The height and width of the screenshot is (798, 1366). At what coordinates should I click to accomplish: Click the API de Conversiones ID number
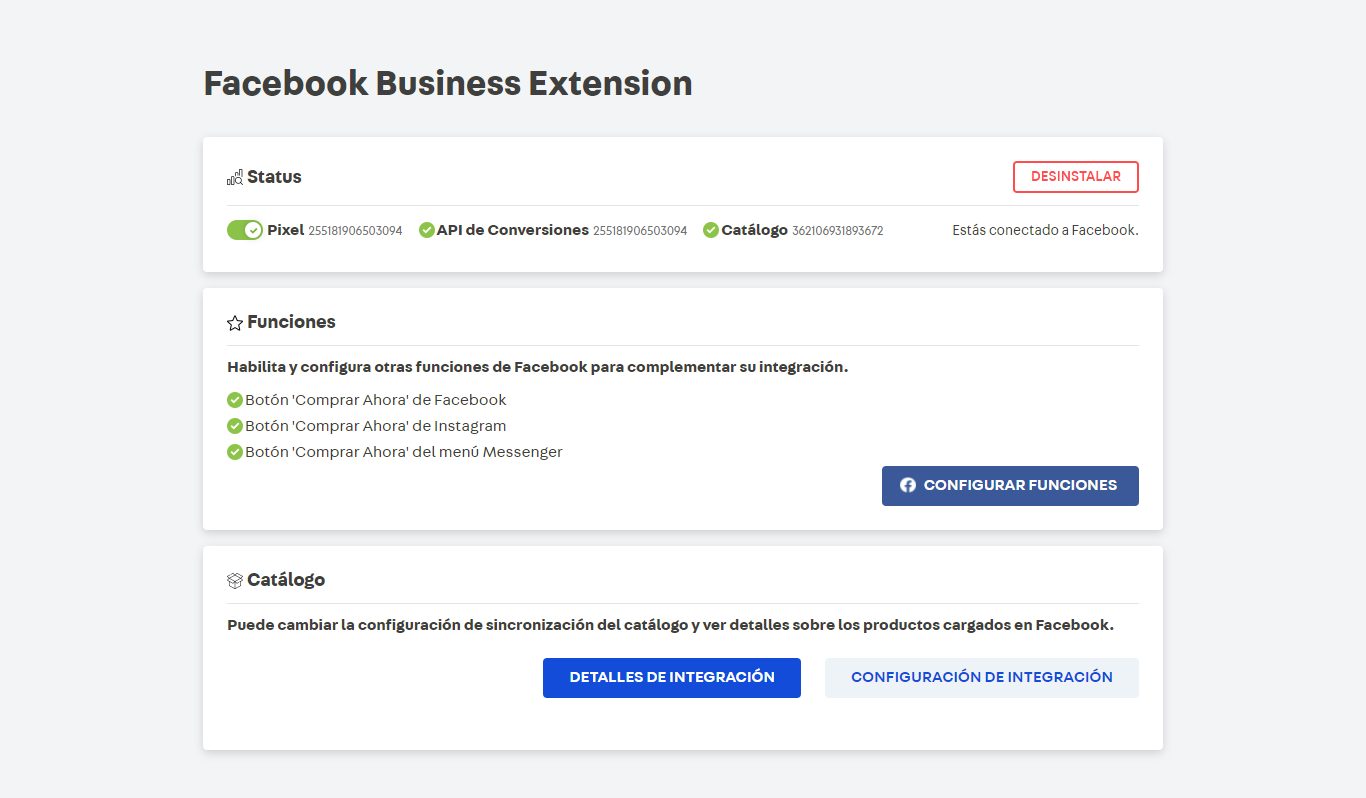pyautogui.click(x=640, y=231)
